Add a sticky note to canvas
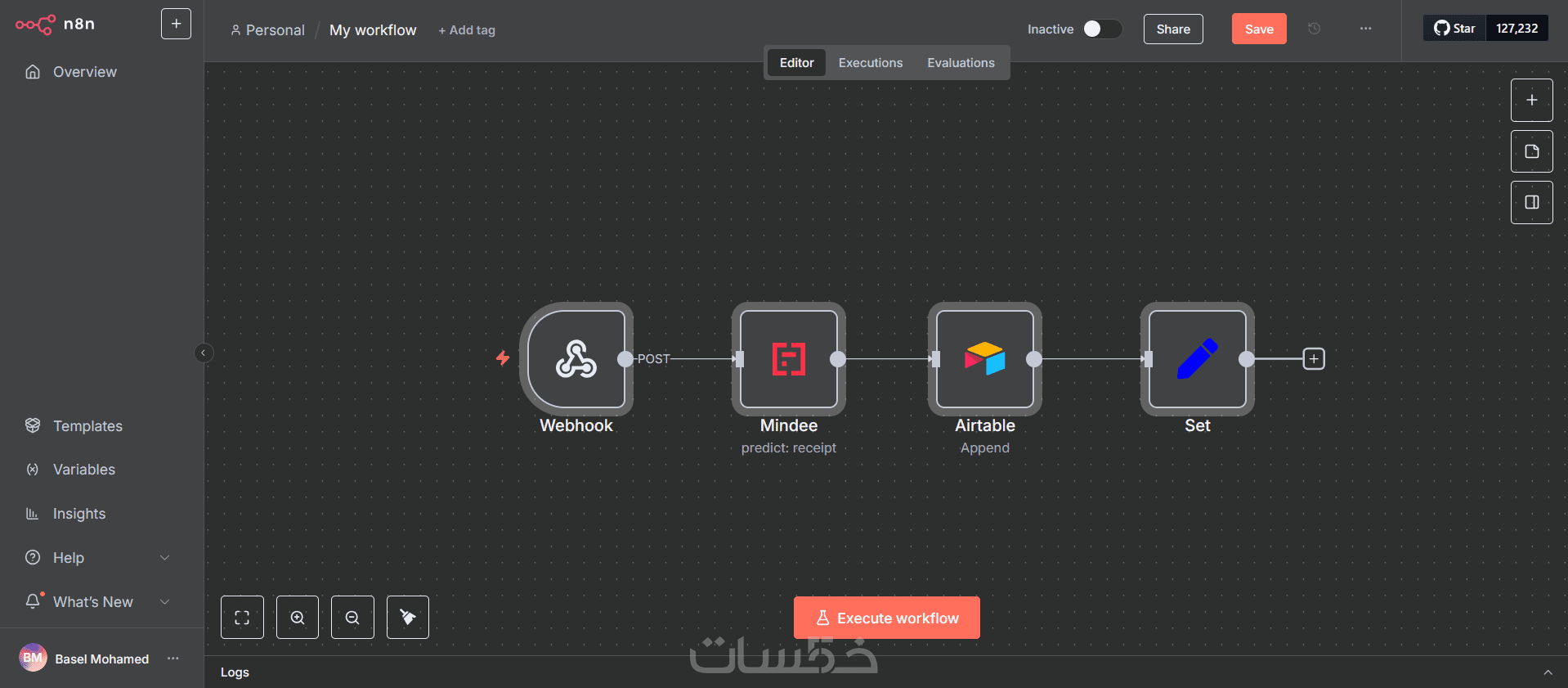Viewport: 1568px width, 688px height. (x=1532, y=151)
